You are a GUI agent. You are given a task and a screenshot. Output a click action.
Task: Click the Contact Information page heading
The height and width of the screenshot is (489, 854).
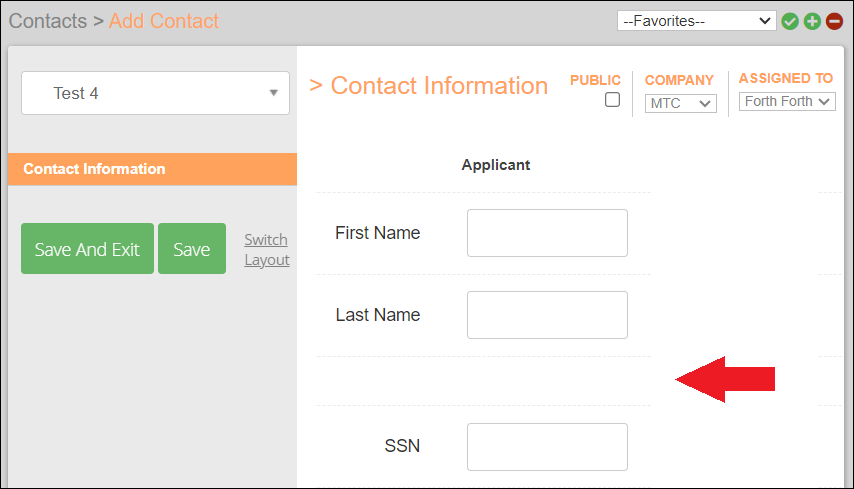click(x=439, y=85)
